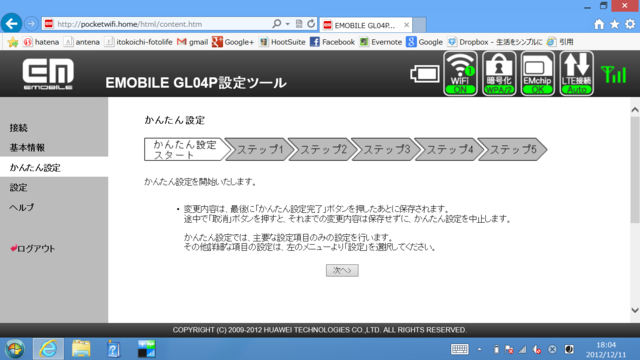Screen dimensions: 640x360
Task: Open 接続 in left menu
Action: coord(19,128)
